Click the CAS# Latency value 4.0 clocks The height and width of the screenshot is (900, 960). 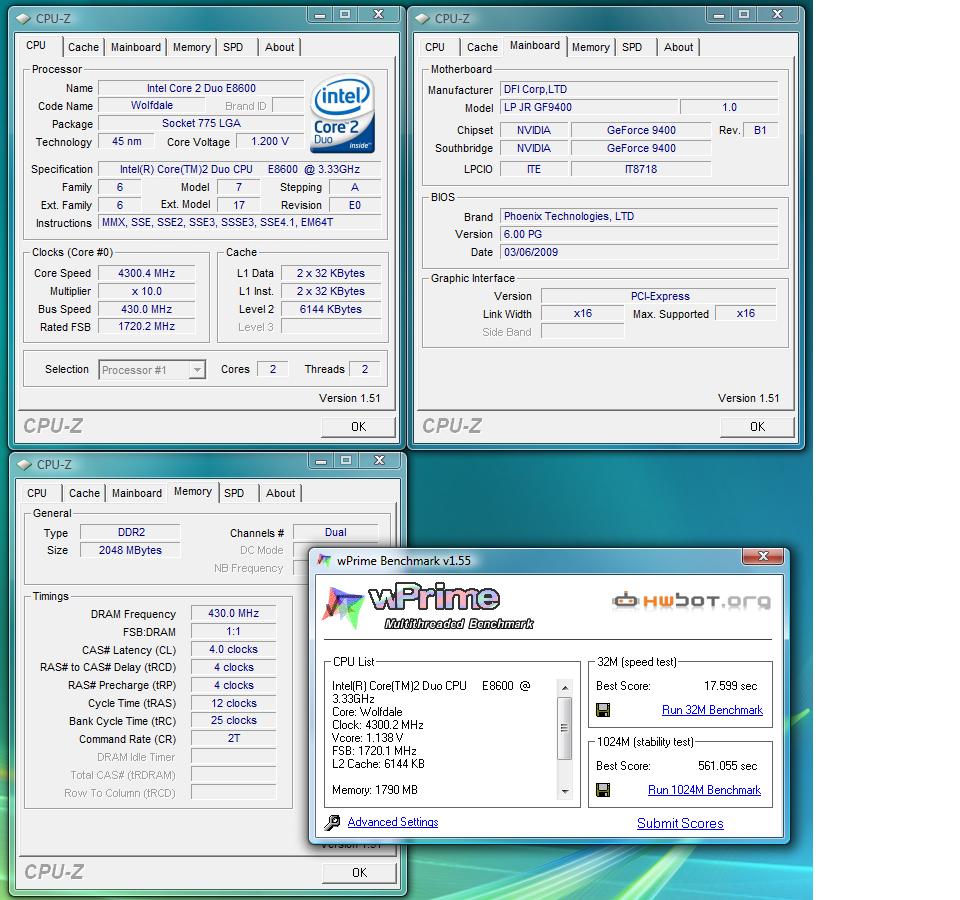[x=233, y=650]
